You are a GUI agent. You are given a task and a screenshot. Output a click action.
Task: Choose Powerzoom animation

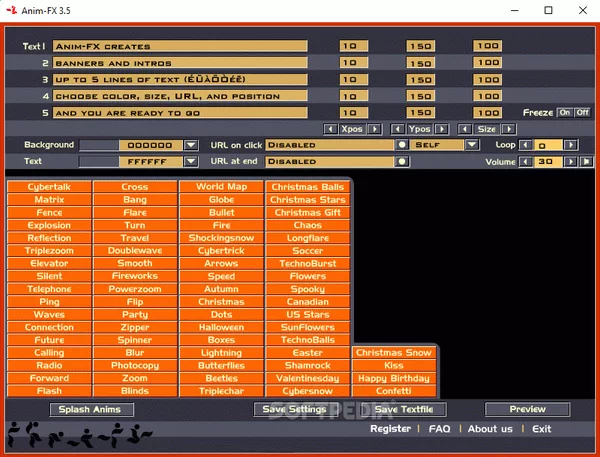pos(135,289)
